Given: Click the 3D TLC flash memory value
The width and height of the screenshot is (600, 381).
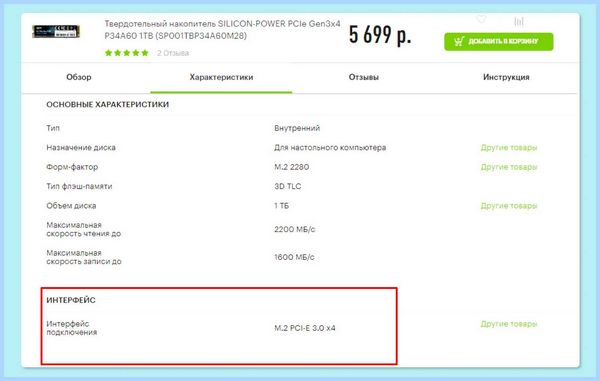Looking at the screenshot, I should [287, 186].
